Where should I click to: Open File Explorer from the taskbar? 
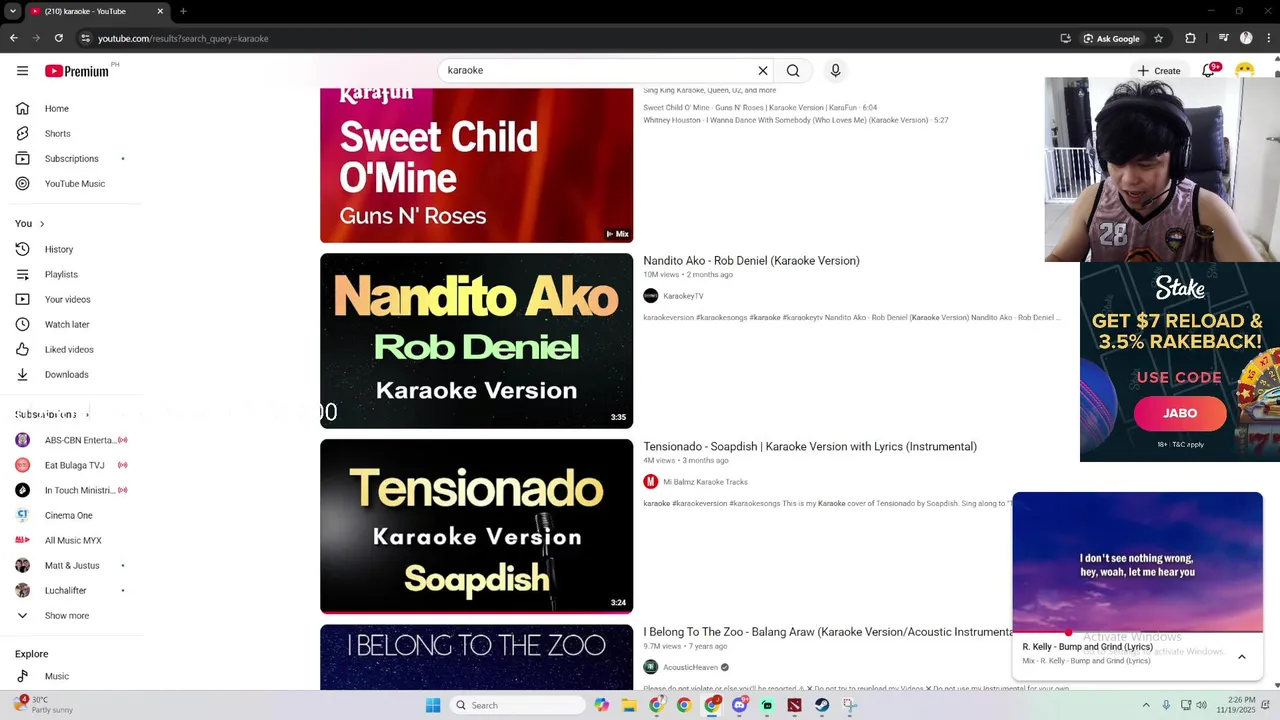pyautogui.click(x=629, y=705)
